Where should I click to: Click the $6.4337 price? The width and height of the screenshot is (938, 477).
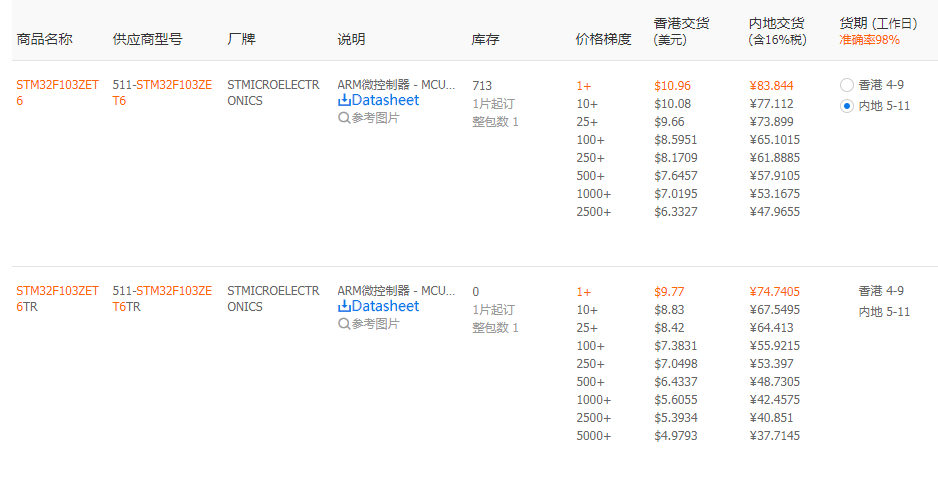click(x=676, y=381)
